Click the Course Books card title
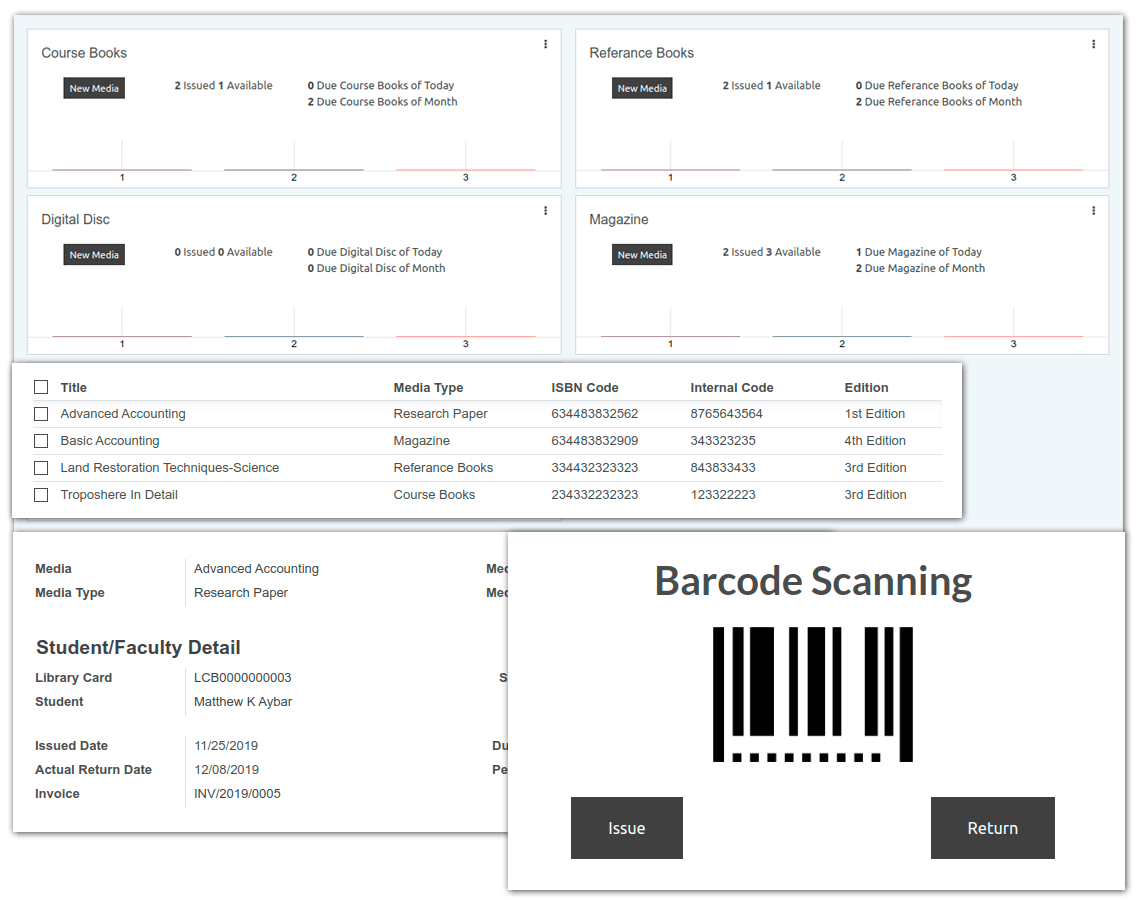 84,53
